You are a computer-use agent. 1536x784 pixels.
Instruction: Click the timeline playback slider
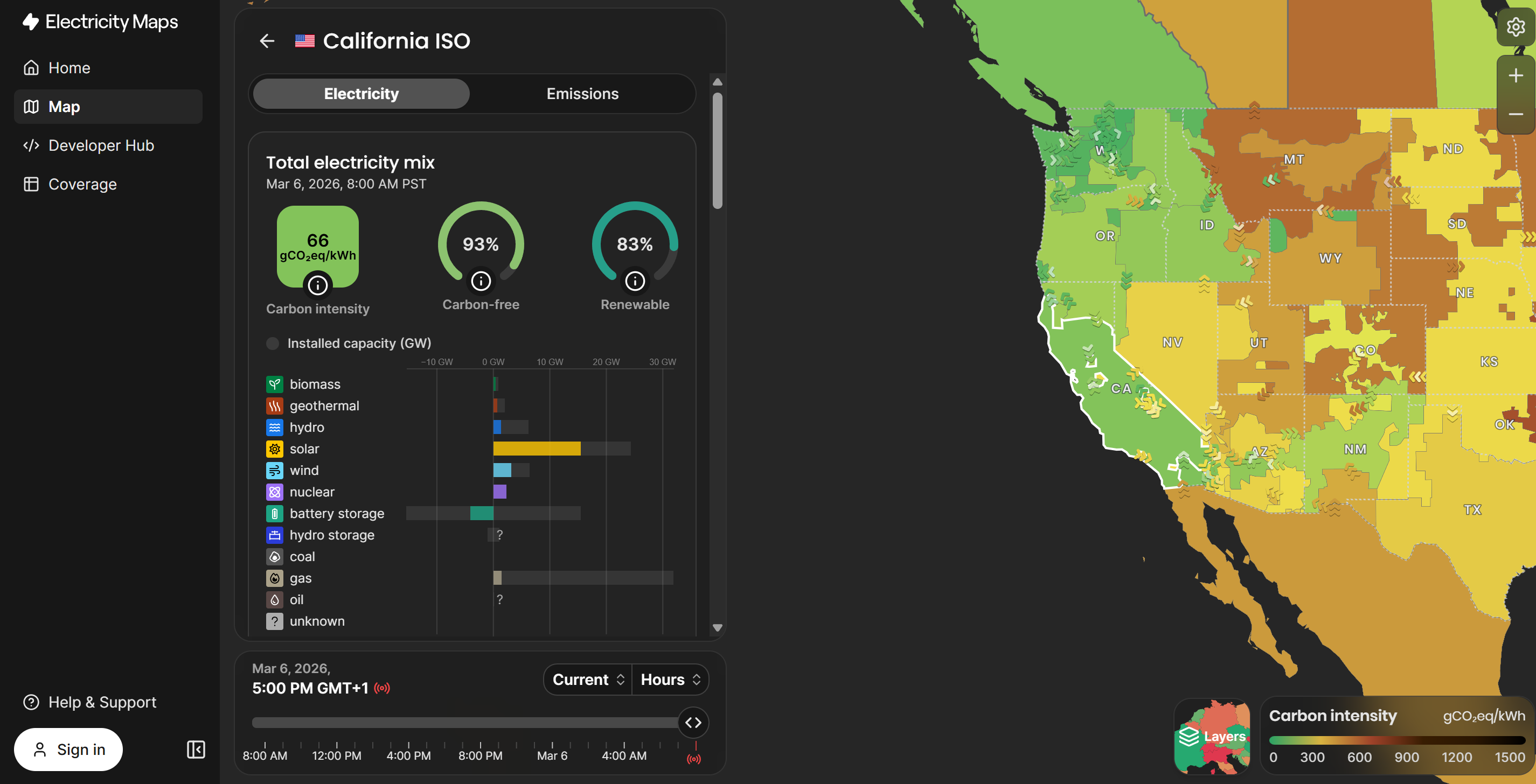pos(693,722)
